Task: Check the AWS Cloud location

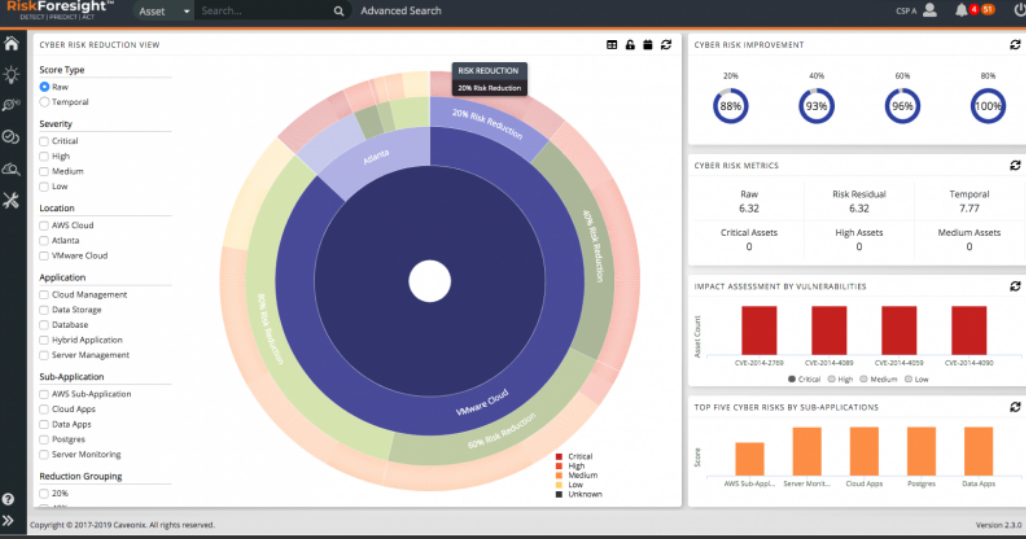Action: pyautogui.click(x=44, y=225)
